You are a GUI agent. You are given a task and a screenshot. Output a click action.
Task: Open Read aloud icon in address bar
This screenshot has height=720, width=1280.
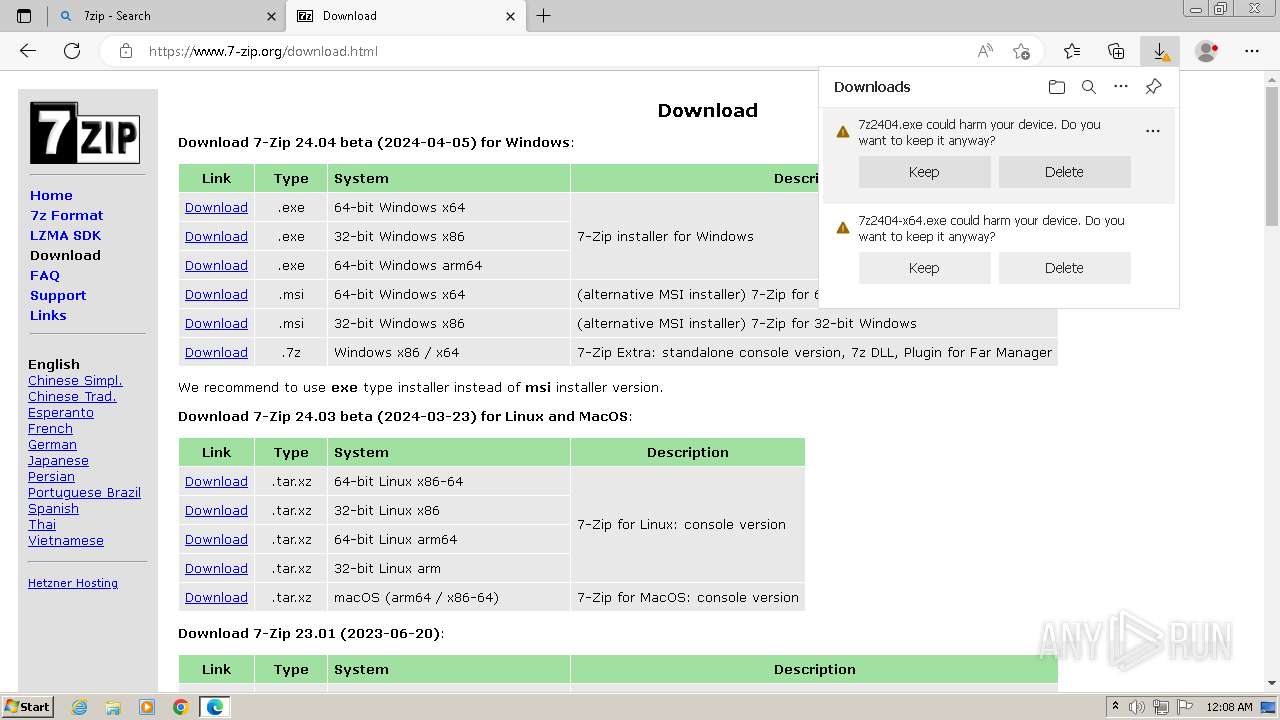tap(985, 51)
